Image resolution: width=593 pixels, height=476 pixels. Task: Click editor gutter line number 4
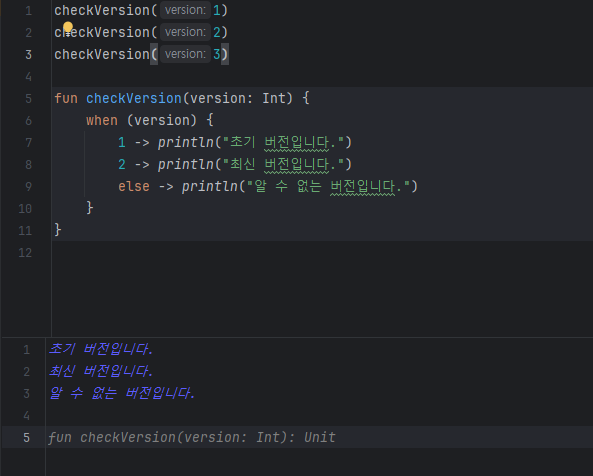click(x=28, y=77)
